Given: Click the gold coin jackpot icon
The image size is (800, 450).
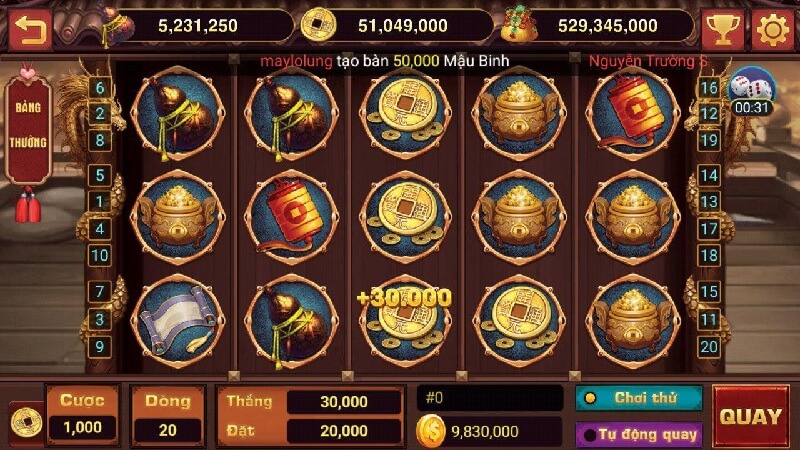Looking at the screenshot, I should pos(318,26).
